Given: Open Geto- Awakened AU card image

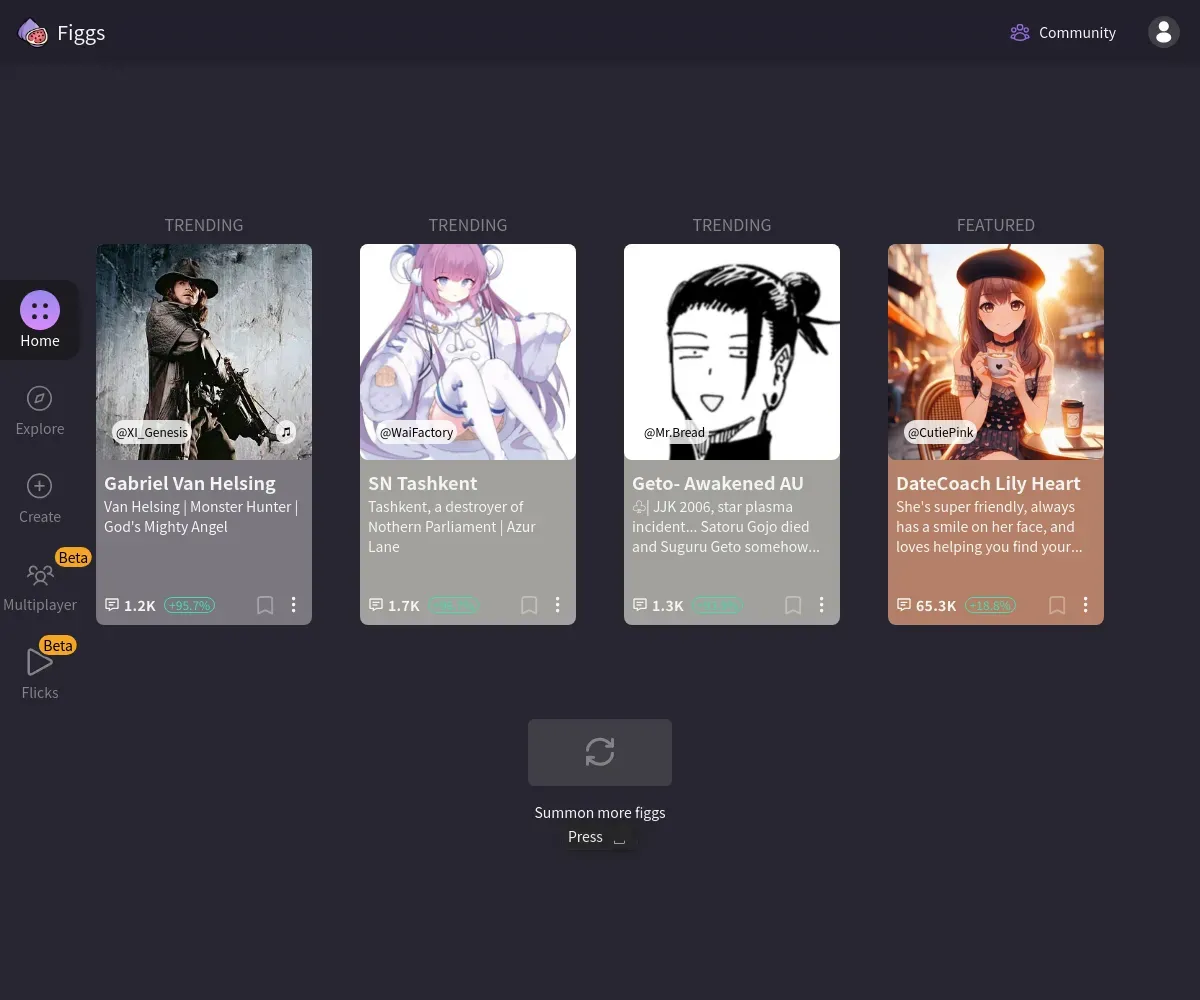Looking at the screenshot, I should tap(732, 352).
